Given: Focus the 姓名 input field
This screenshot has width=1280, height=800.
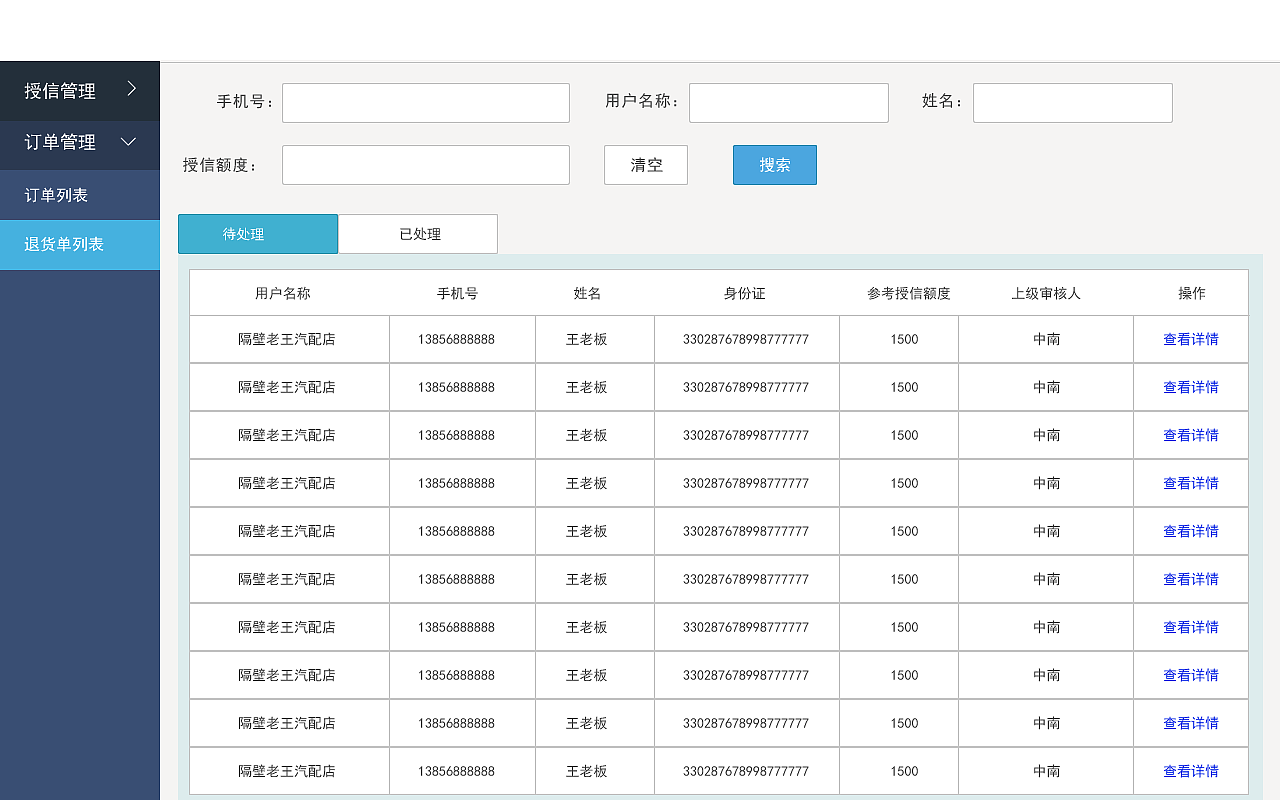Looking at the screenshot, I should [1073, 103].
